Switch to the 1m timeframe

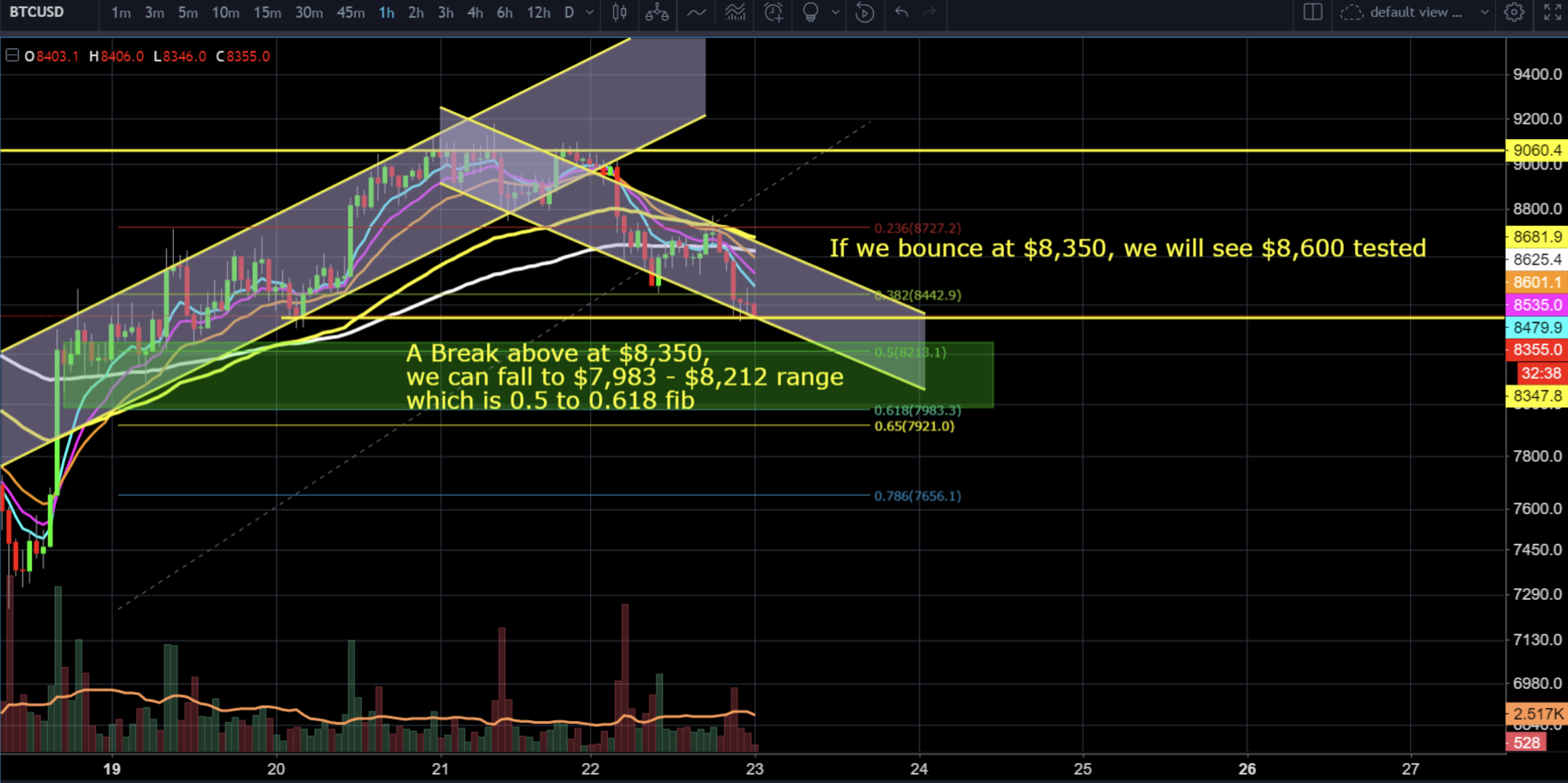[x=121, y=12]
